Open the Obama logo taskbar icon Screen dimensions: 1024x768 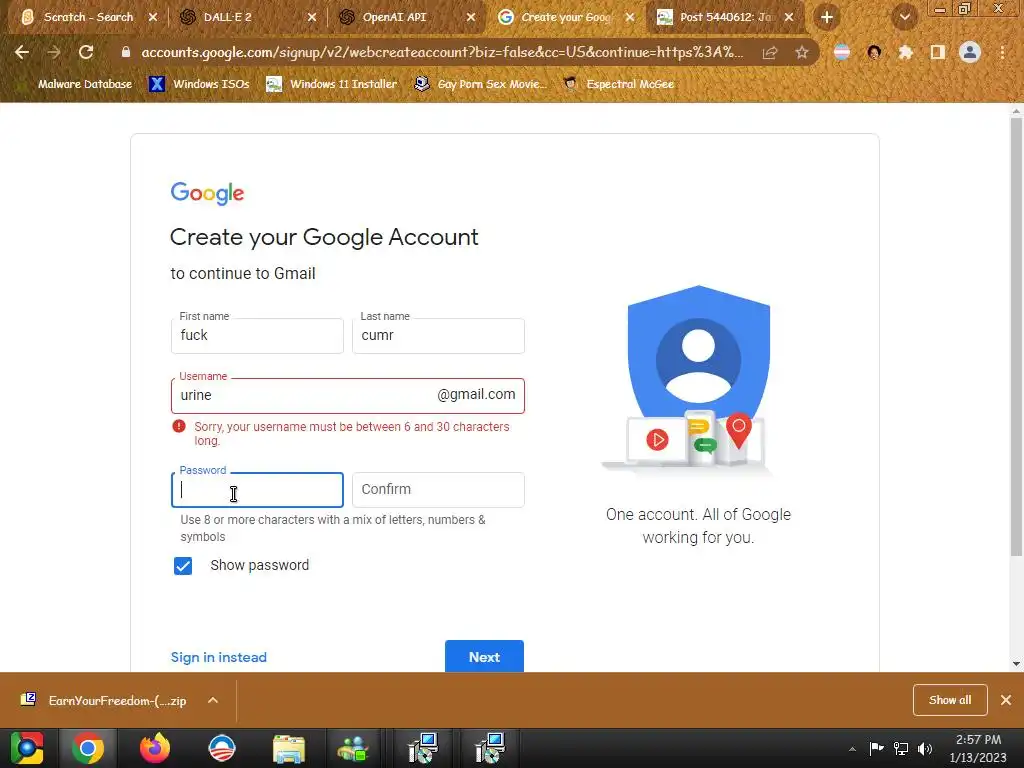coord(221,748)
